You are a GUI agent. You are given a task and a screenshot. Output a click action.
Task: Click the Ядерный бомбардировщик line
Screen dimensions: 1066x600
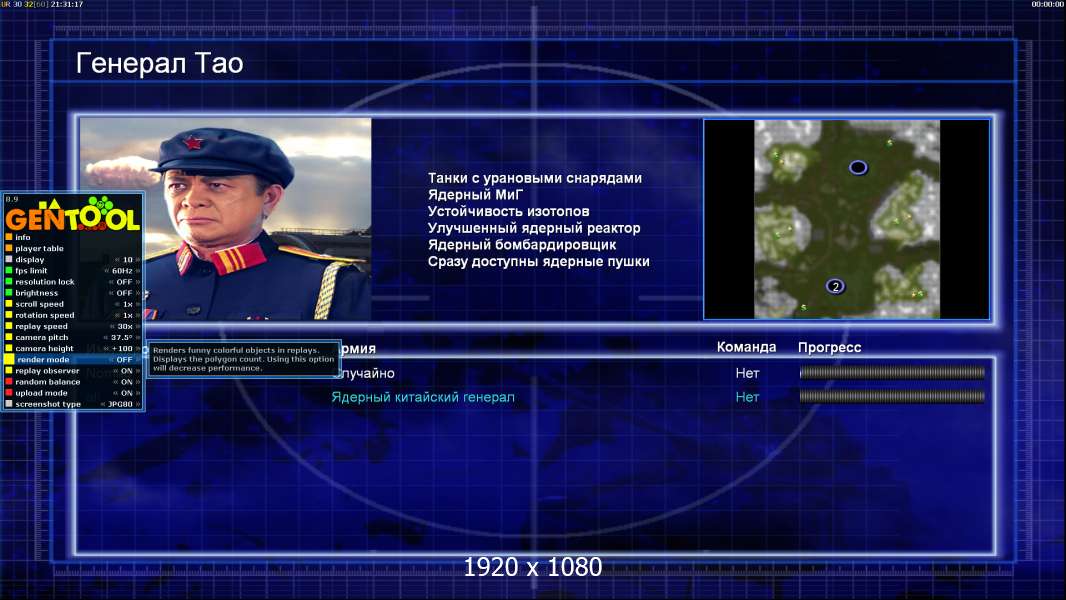click(x=522, y=245)
